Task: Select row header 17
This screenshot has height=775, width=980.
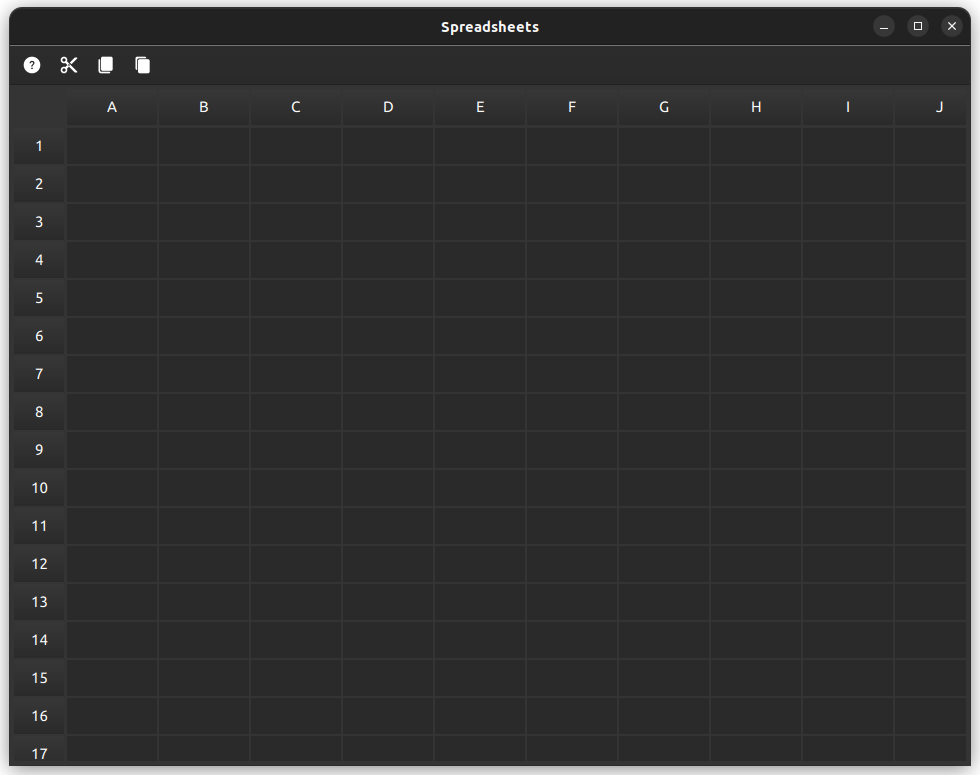Action: coord(38,754)
